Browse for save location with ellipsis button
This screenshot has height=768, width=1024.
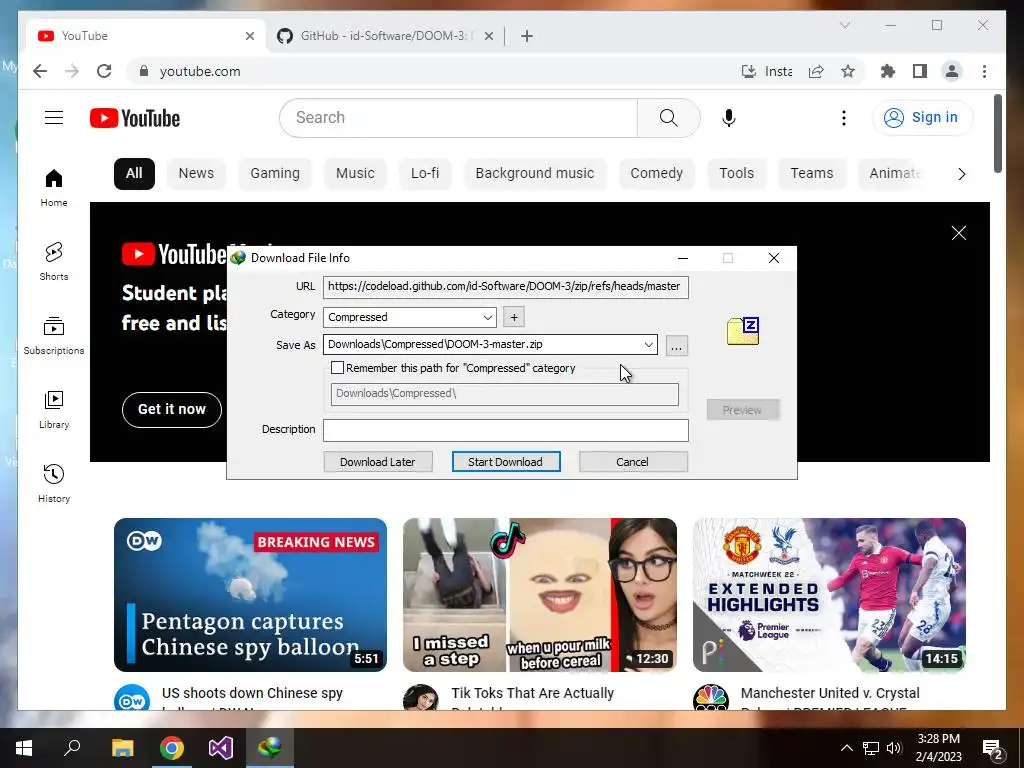pyautogui.click(x=677, y=345)
